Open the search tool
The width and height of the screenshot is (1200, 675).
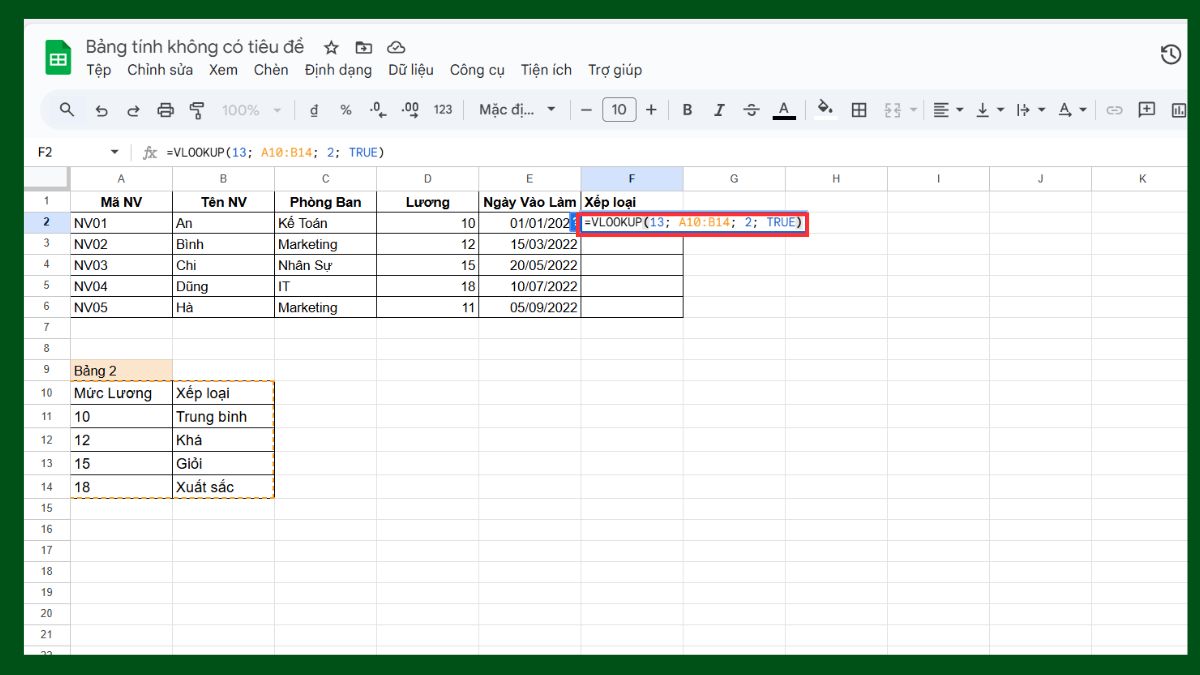(66, 110)
